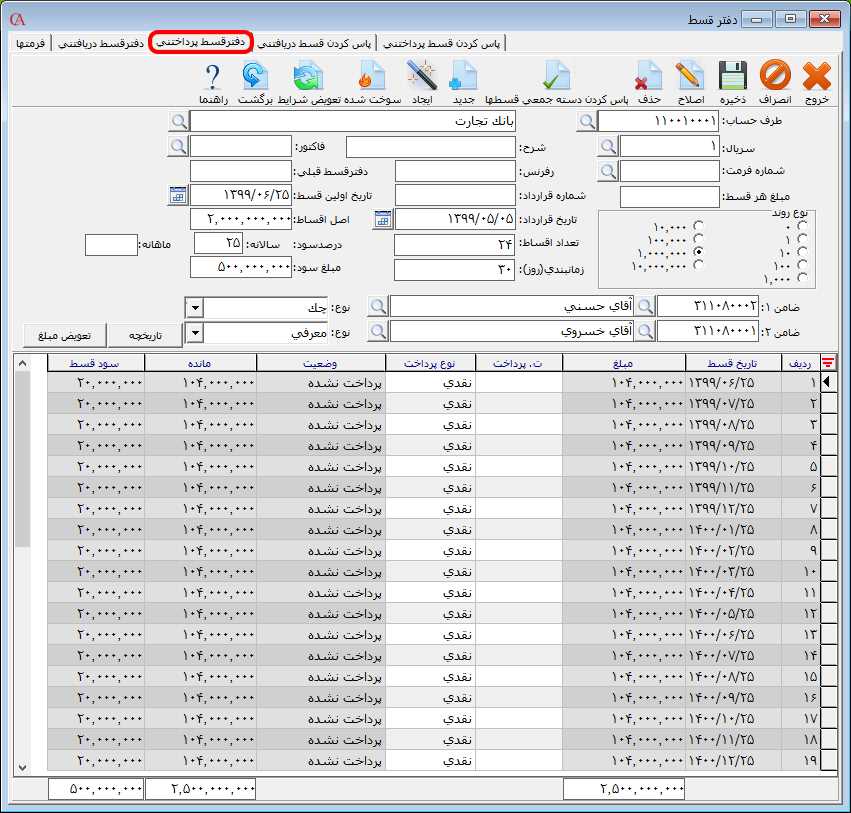Open calendar picker for تاریخ قرارداد
Screen dimensions: 851x813
click(x=382, y=219)
